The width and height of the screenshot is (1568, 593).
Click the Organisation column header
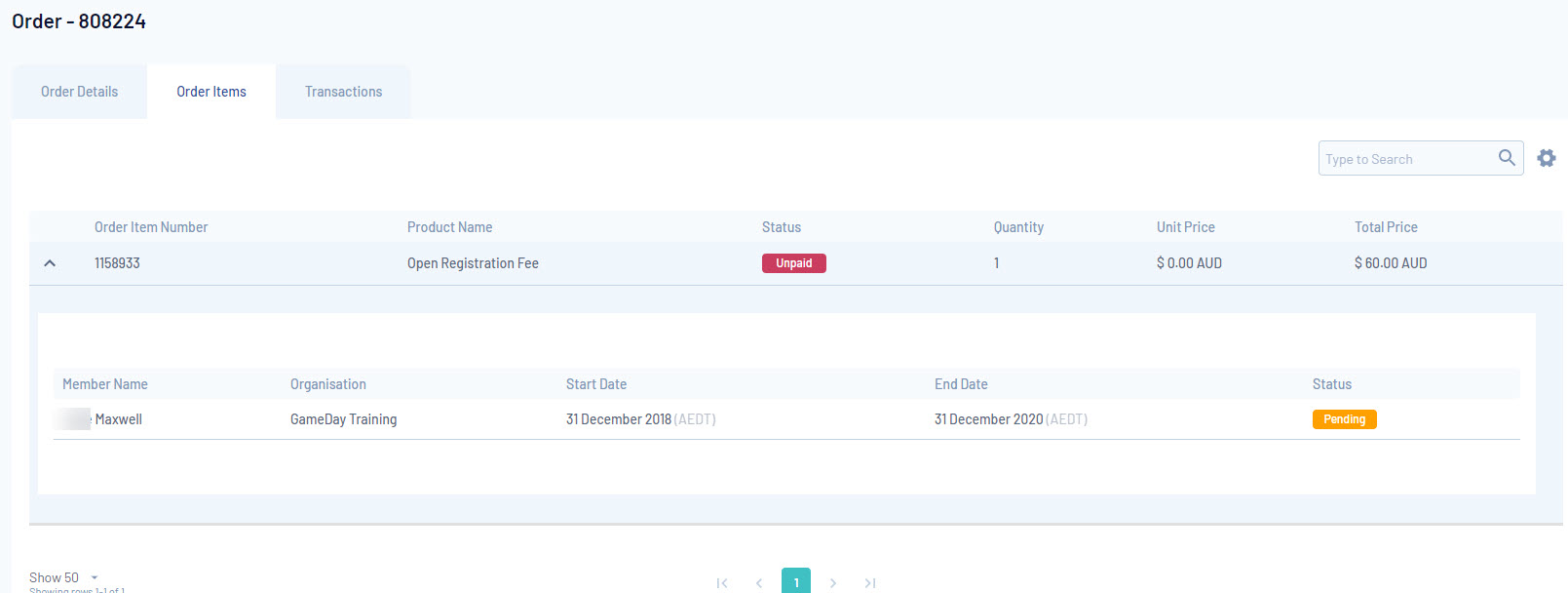[328, 384]
